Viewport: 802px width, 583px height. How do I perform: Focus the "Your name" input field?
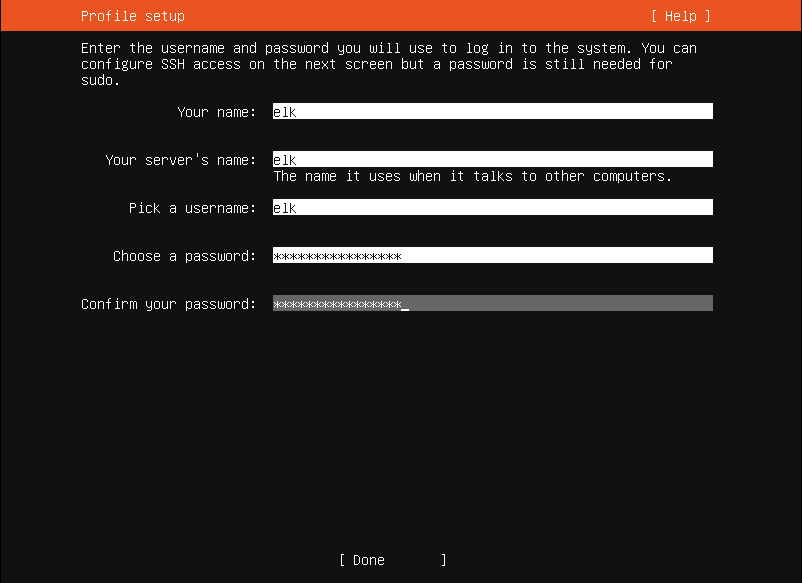[x=493, y=111]
